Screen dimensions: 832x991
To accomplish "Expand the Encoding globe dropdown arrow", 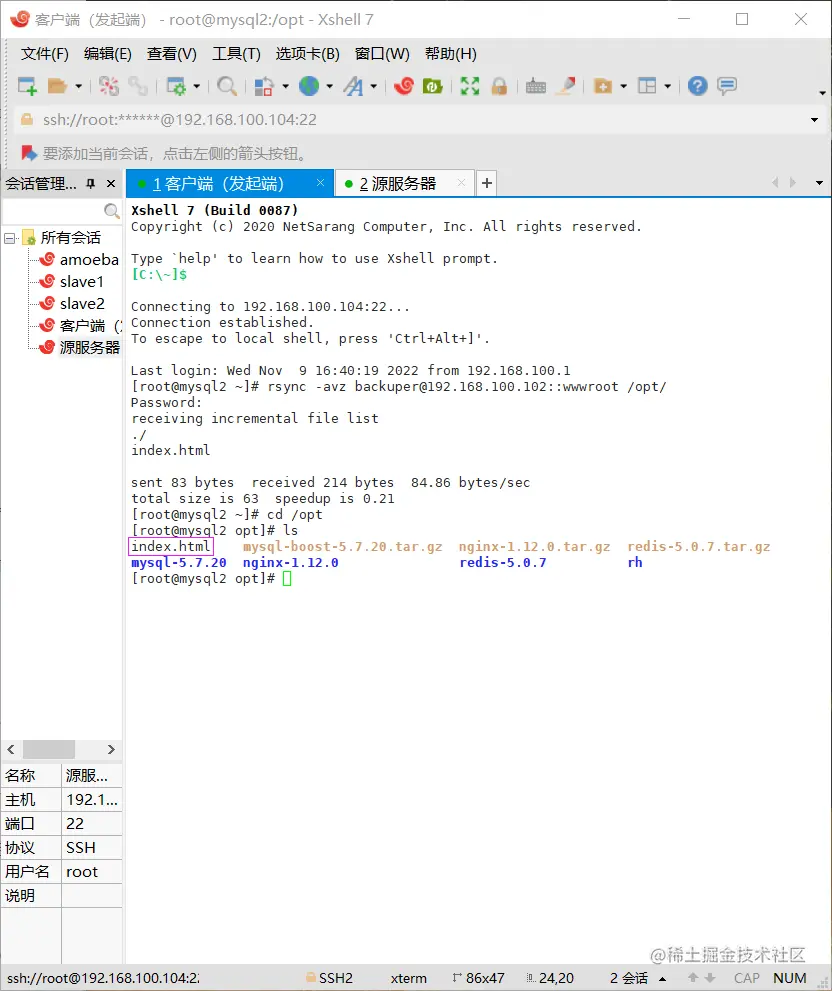I will point(329,86).
